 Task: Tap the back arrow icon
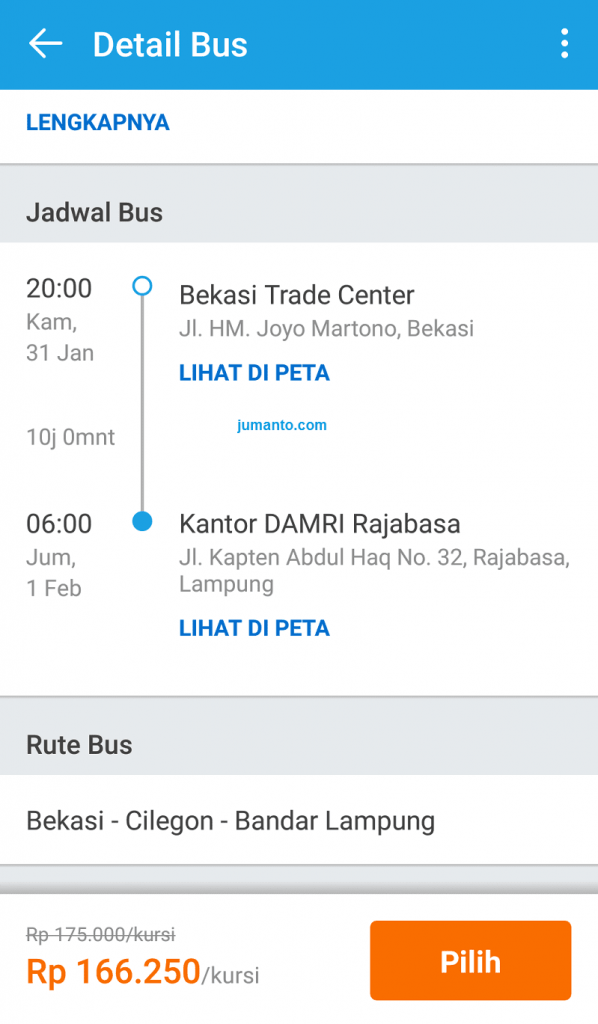[x=46, y=44]
